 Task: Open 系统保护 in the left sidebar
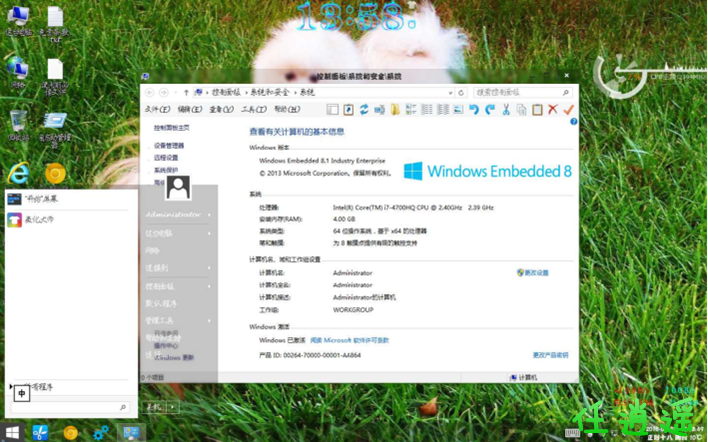(166, 170)
